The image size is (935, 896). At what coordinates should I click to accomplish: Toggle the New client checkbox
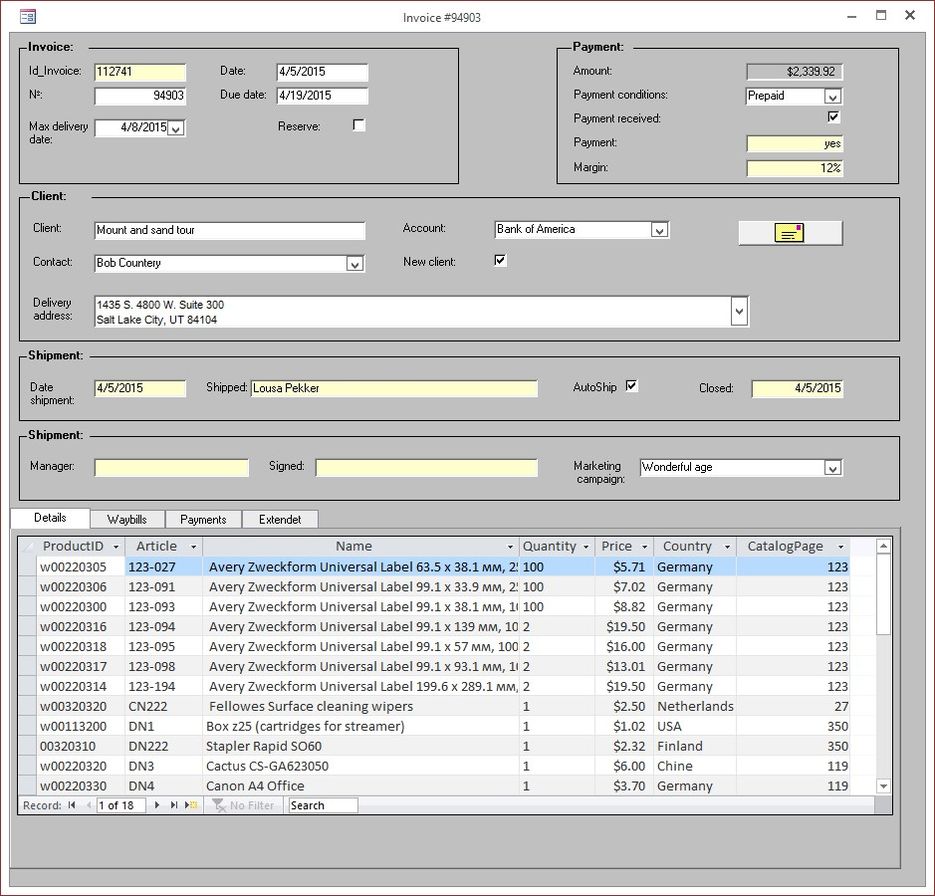point(500,260)
